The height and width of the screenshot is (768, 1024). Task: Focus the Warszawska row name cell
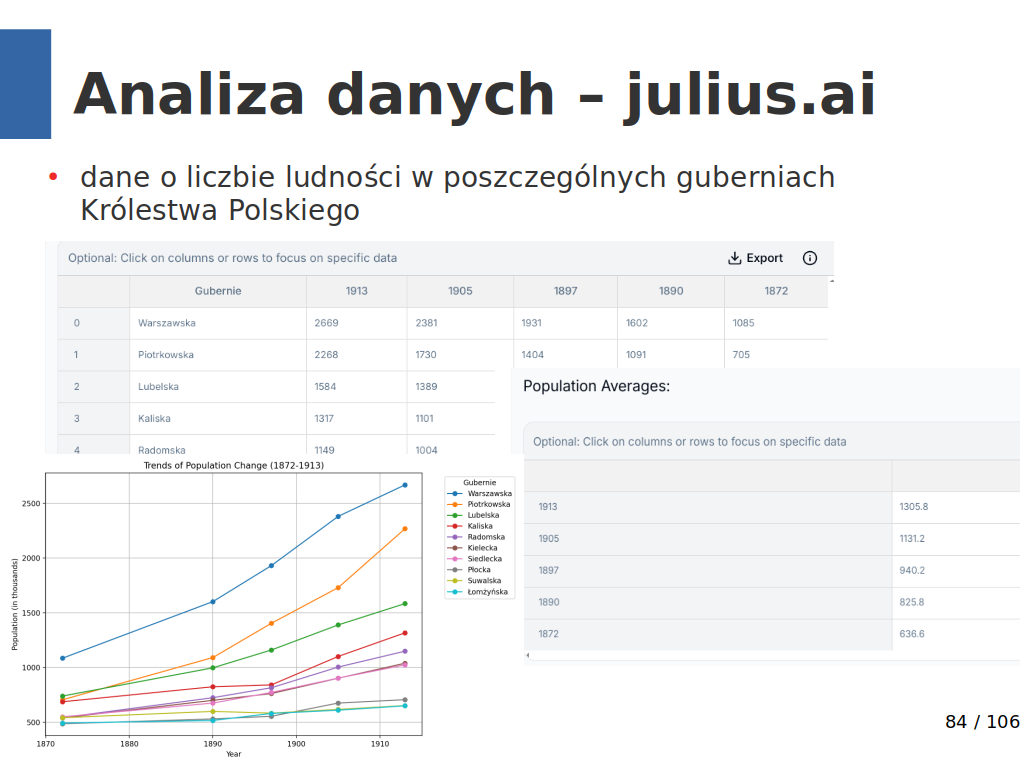167,323
